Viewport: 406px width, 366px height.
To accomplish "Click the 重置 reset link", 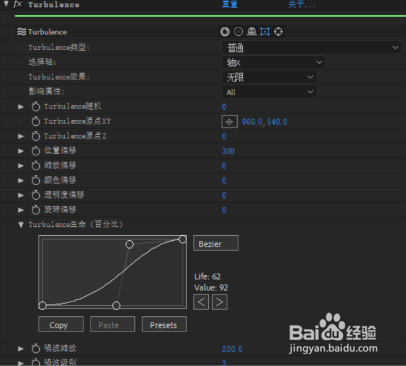I will coord(230,4).
